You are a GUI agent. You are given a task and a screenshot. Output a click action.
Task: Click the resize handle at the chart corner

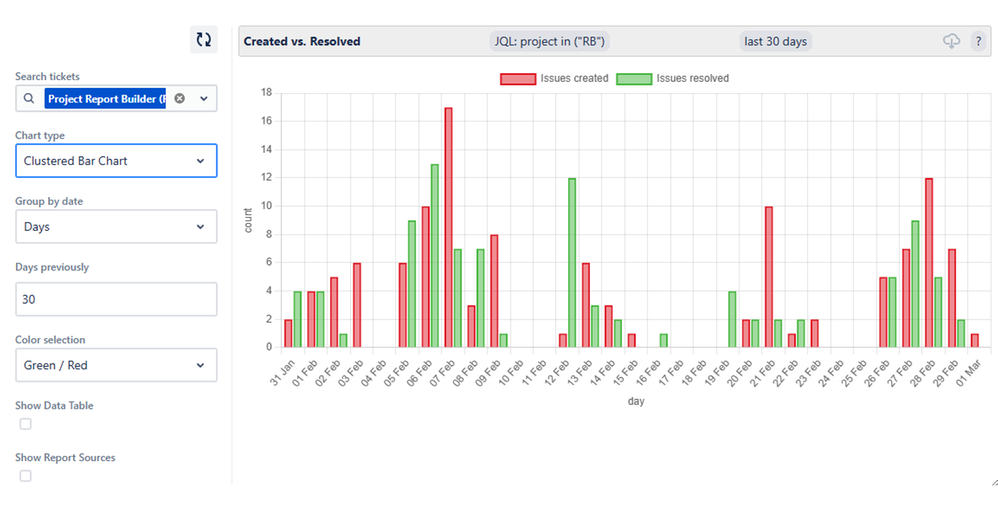pyautogui.click(x=994, y=481)
